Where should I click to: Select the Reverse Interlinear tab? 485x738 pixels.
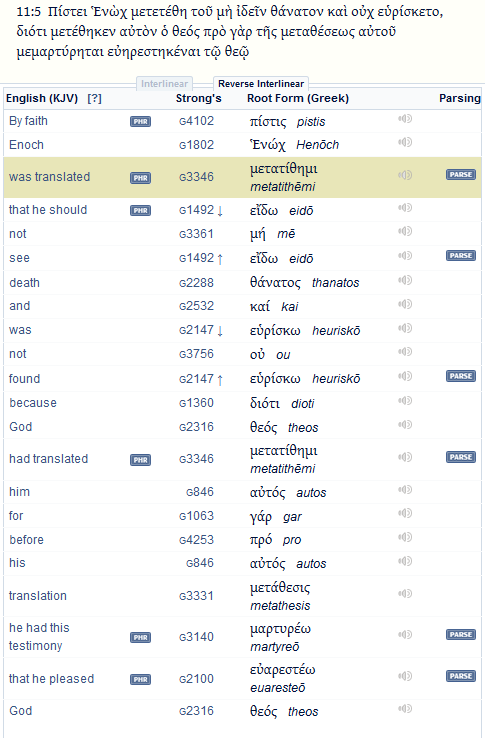pyautogui.click(x=261, y=84)
